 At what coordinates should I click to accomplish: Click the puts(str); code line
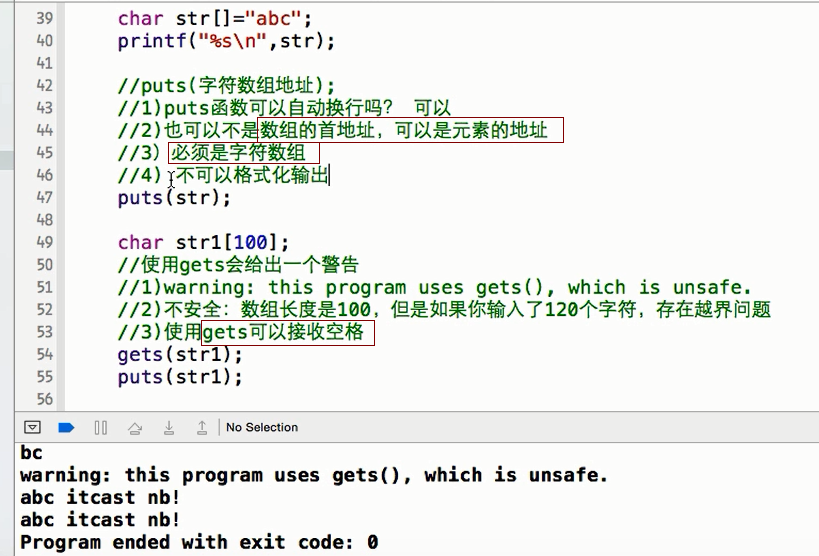[x=174, y=198]
